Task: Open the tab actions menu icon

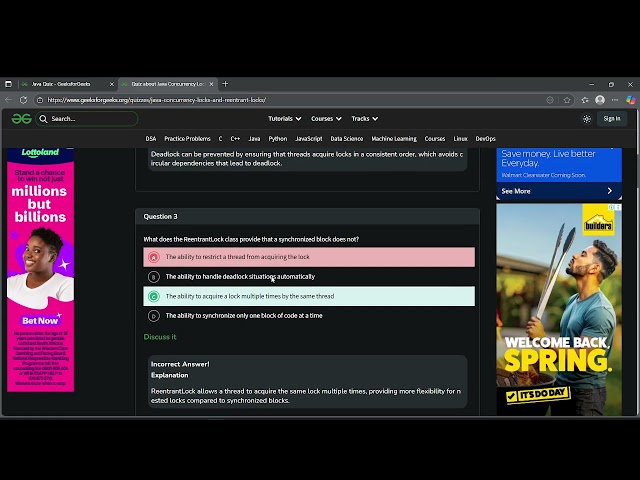Action: point(8,84)
